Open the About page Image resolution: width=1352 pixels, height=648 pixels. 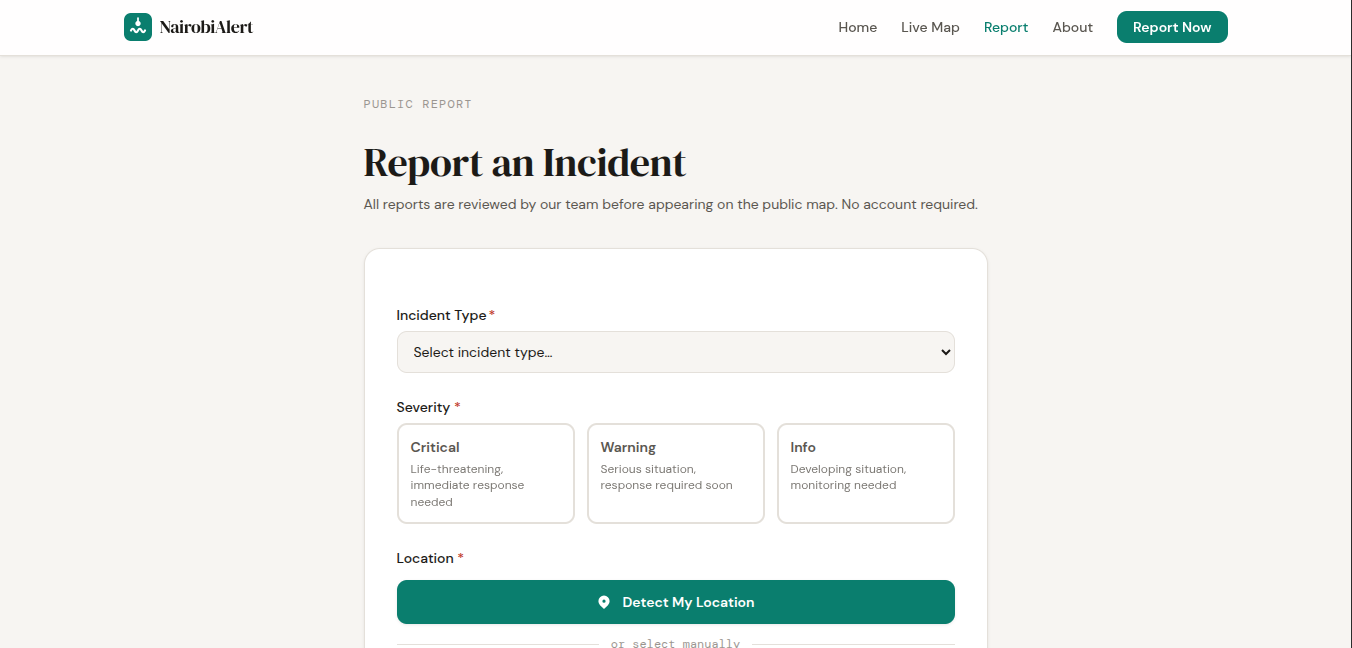click(1072, 27)
